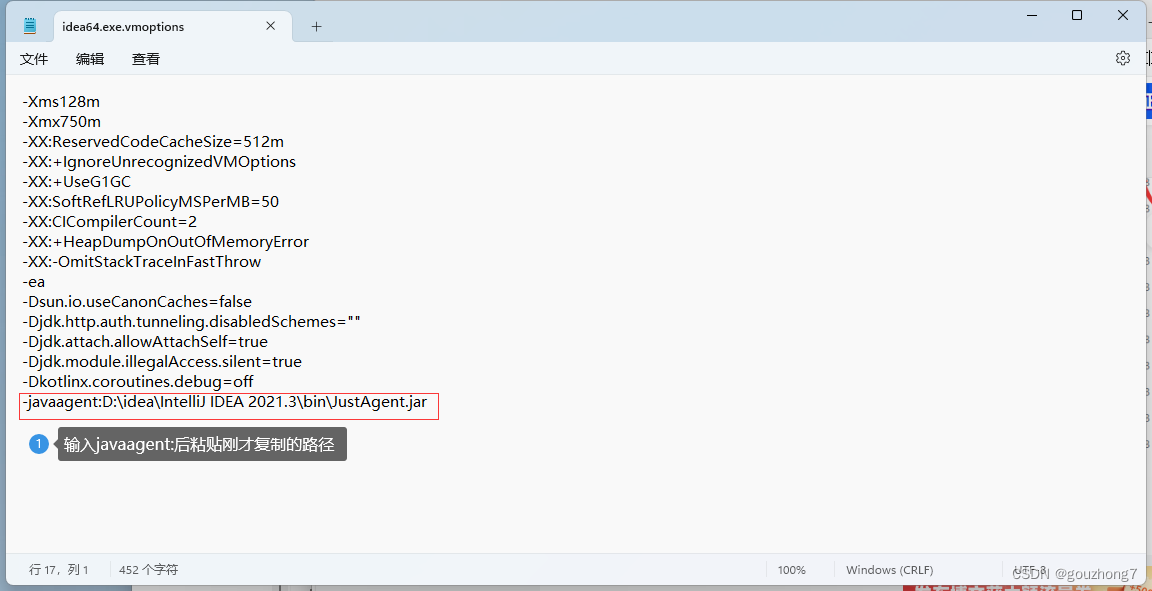Click the SoftRefLRUPolicyMSPerMB=50 line
Viewport: 1152px width, 591px height.
[151, 201]
